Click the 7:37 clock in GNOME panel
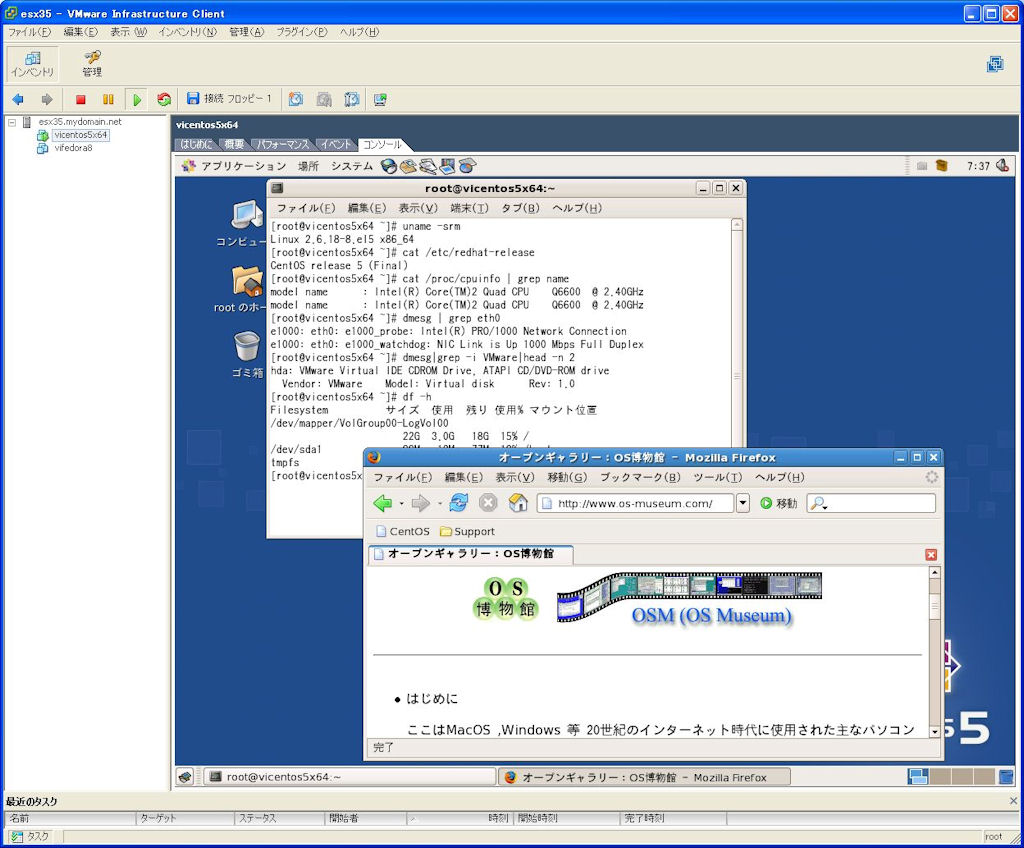 point(978,166)
